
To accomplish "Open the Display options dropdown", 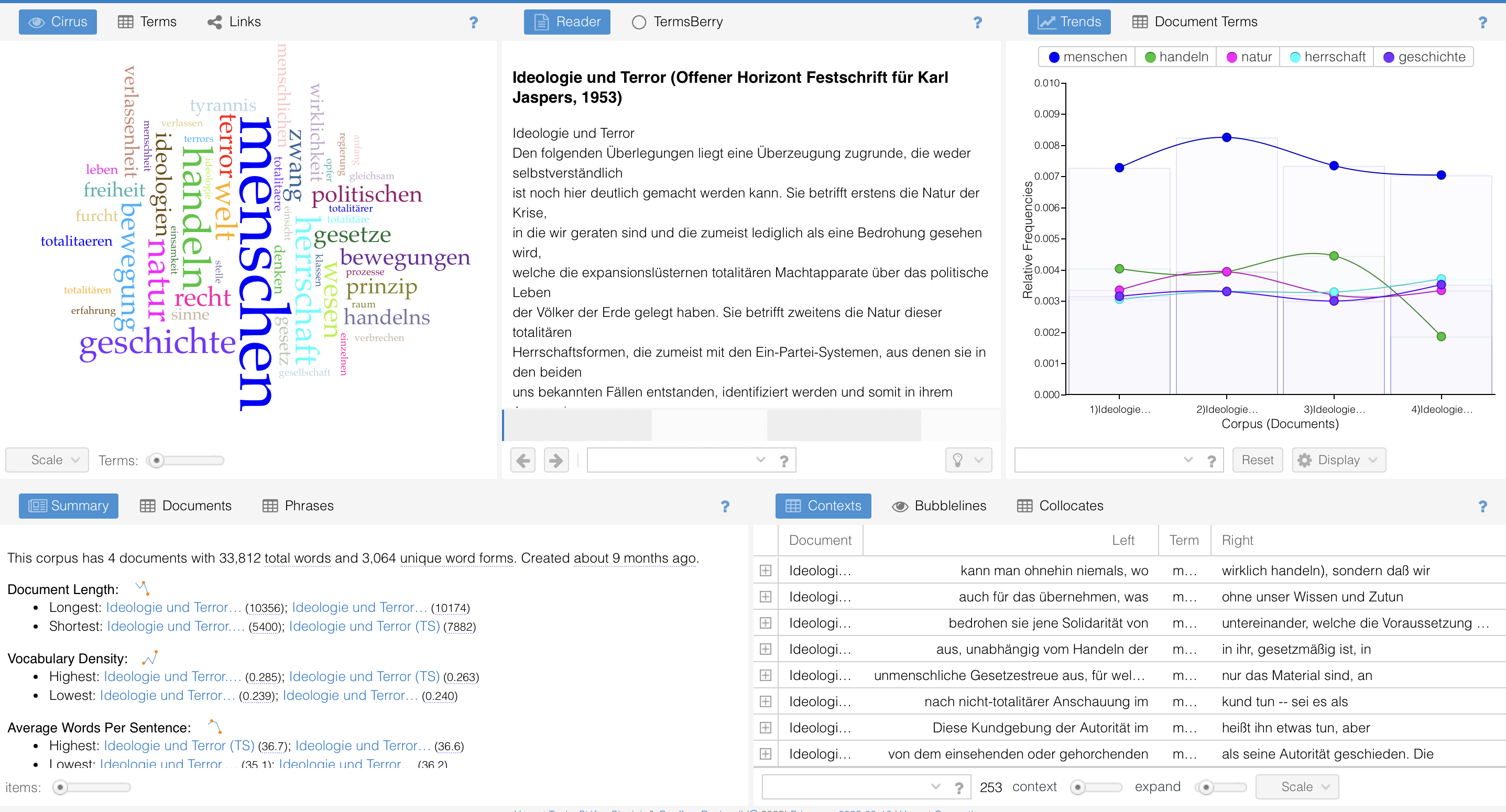I will [x=1339, y=460].
